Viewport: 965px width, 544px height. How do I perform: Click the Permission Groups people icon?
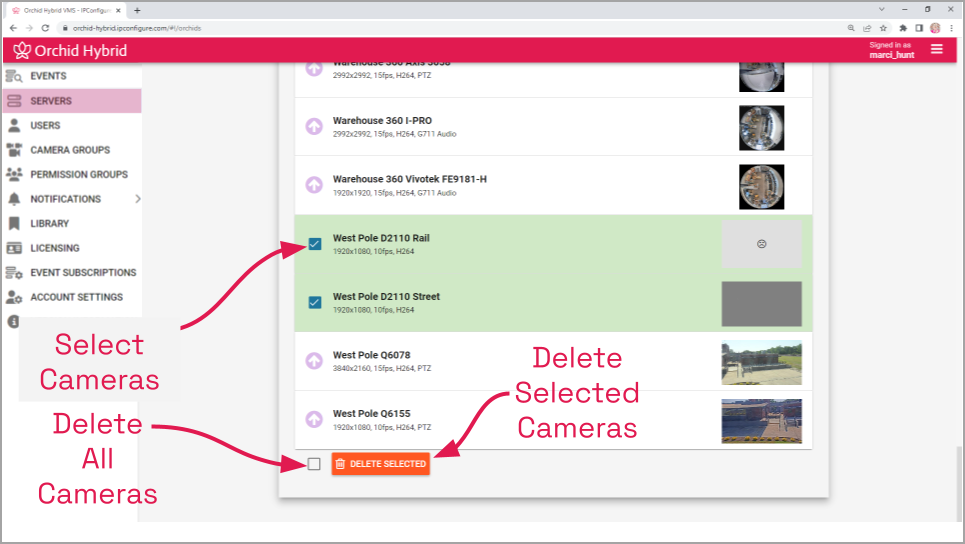click(14, 174)
